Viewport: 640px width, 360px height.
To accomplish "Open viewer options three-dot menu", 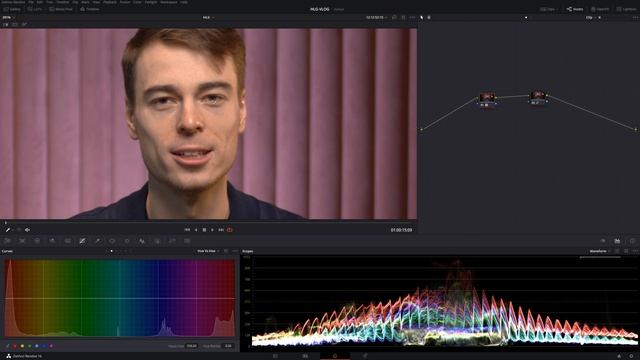I will pyautogui.click(x=412, y=18).
